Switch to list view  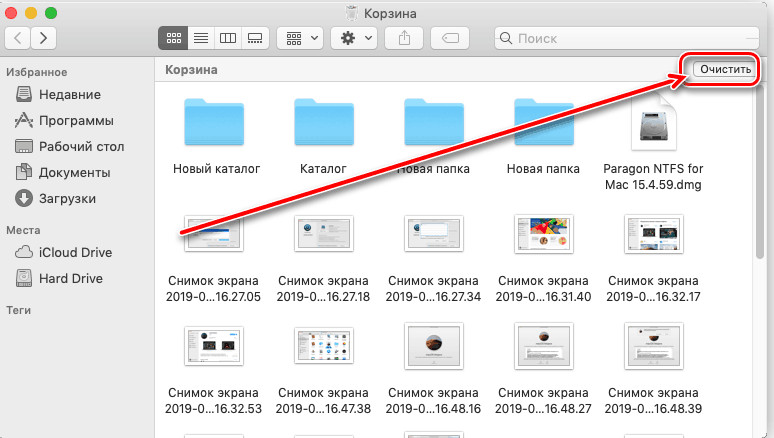coord(201,38)
